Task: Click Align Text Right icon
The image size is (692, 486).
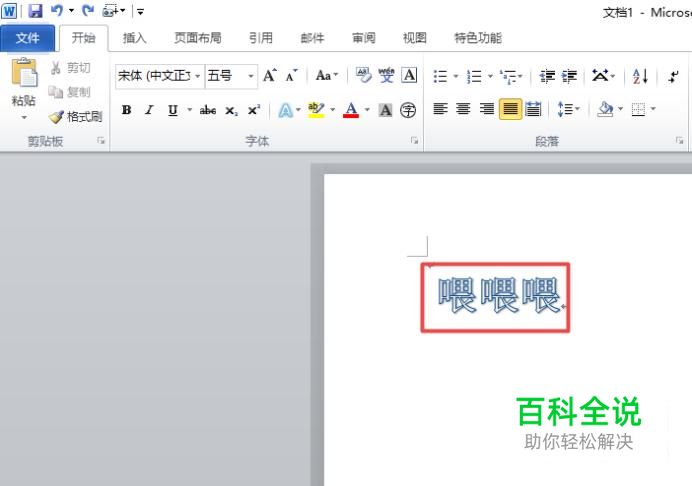Action: [x=487, y=109]
